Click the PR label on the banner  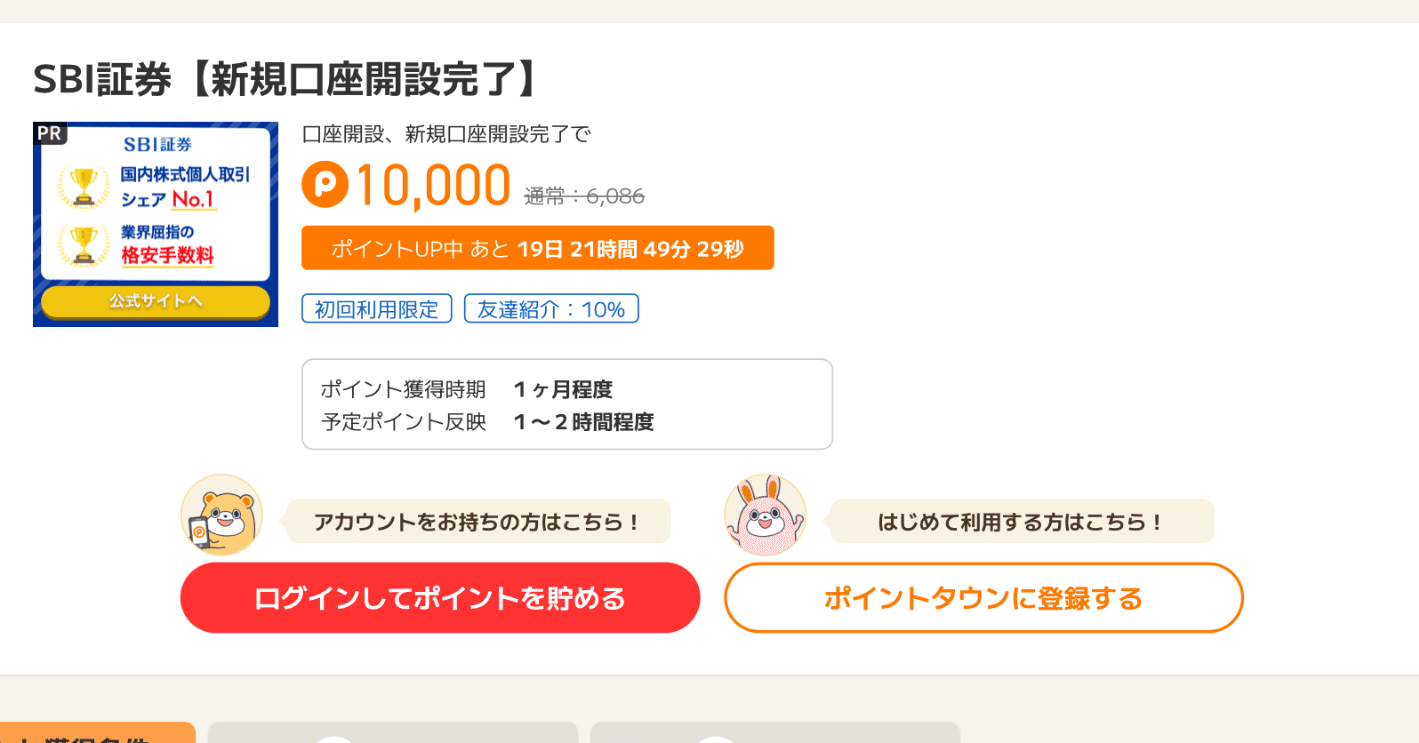(x=50, y=133)
